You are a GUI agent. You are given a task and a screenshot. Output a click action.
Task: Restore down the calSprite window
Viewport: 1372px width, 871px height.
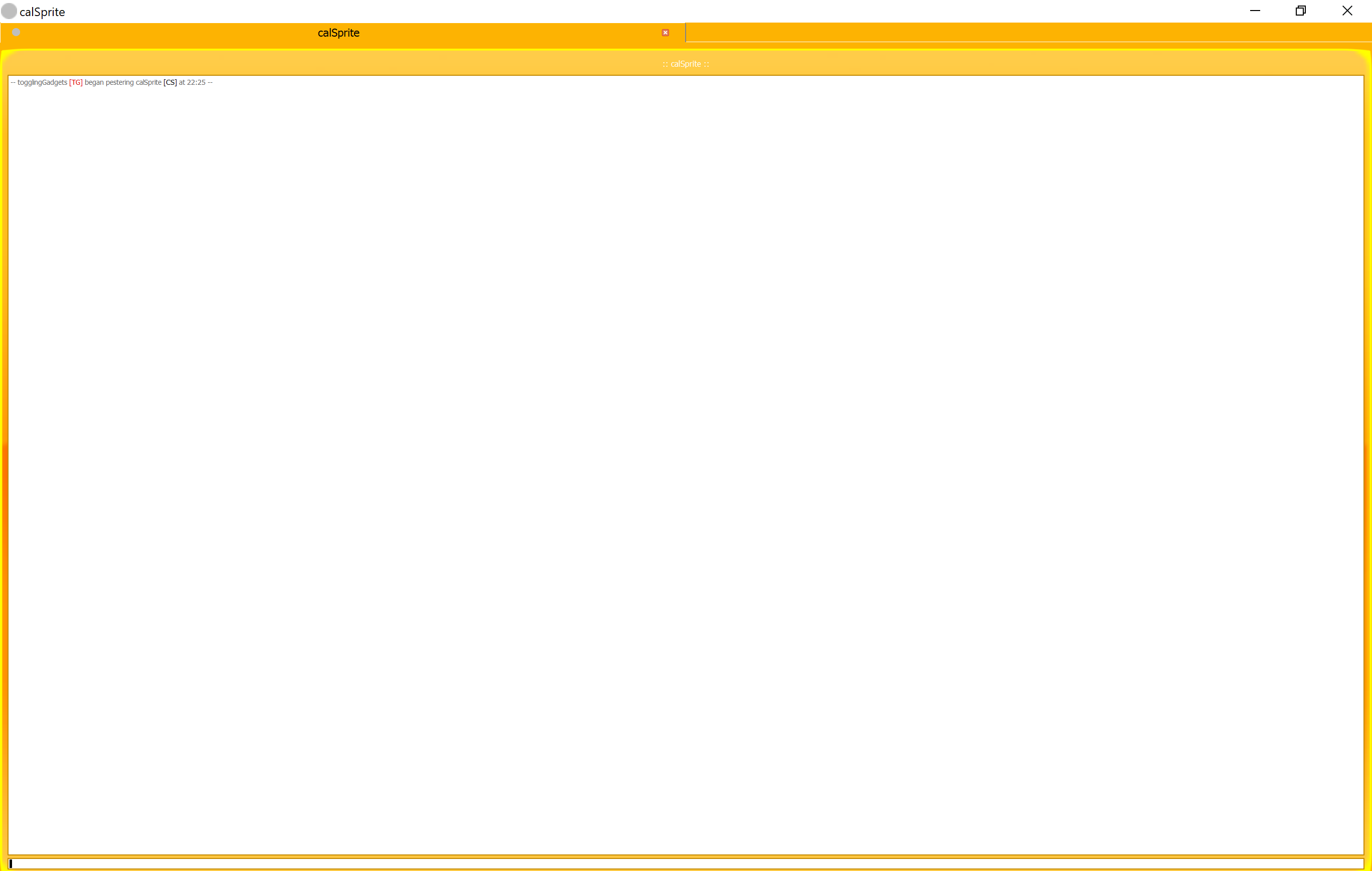(1301, 11)
